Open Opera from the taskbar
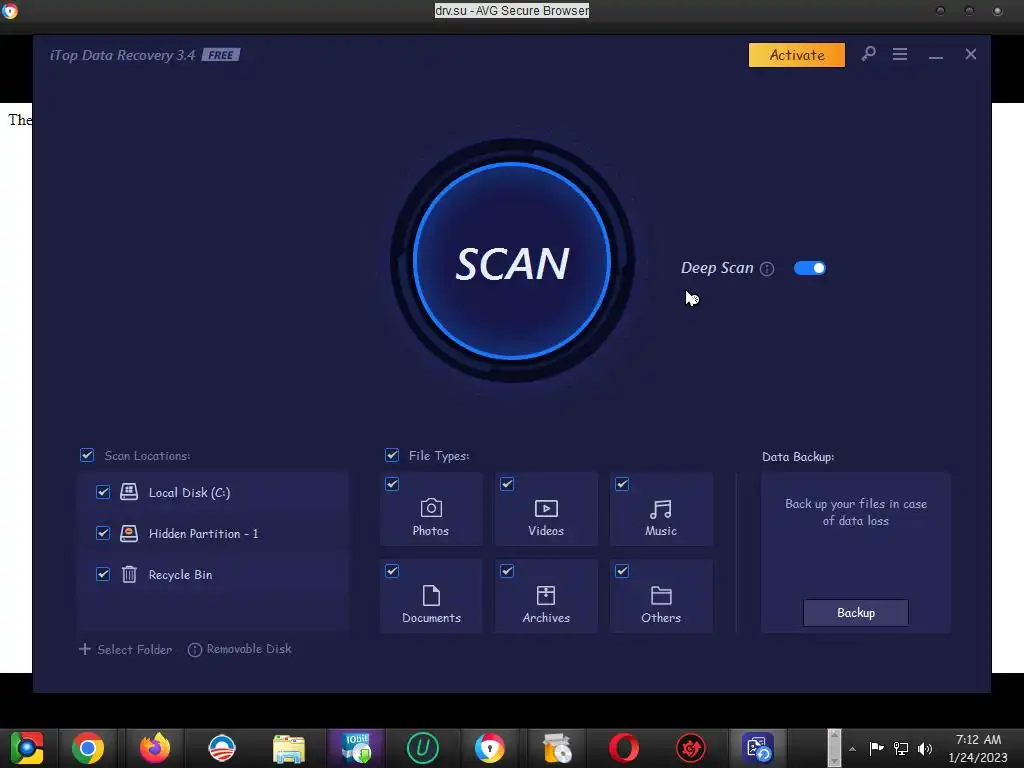The width and height of the screenshot is (1024, 768). [x=624, y=748]
